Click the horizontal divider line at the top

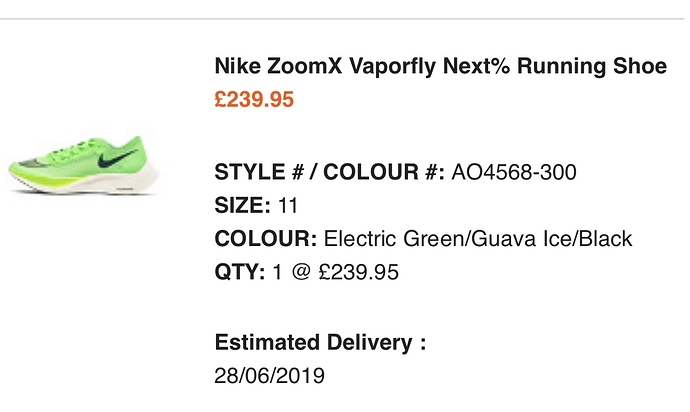coord(342,18)
